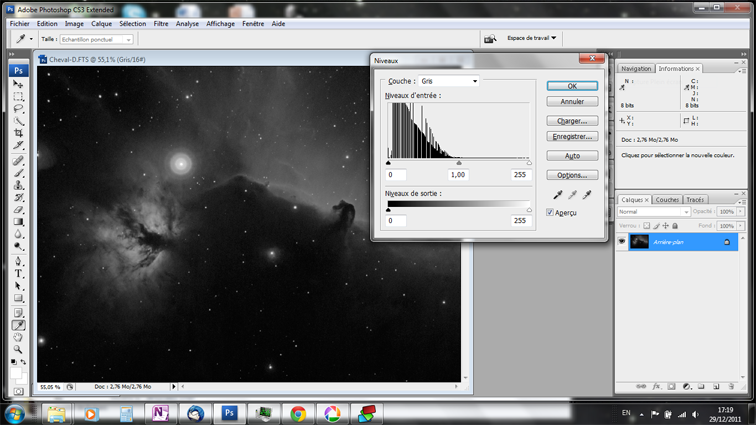Toggle Quick Mask mode at toolbox bottom
The height and width of the screenshot is (425, 756).
tap(18, 391)
